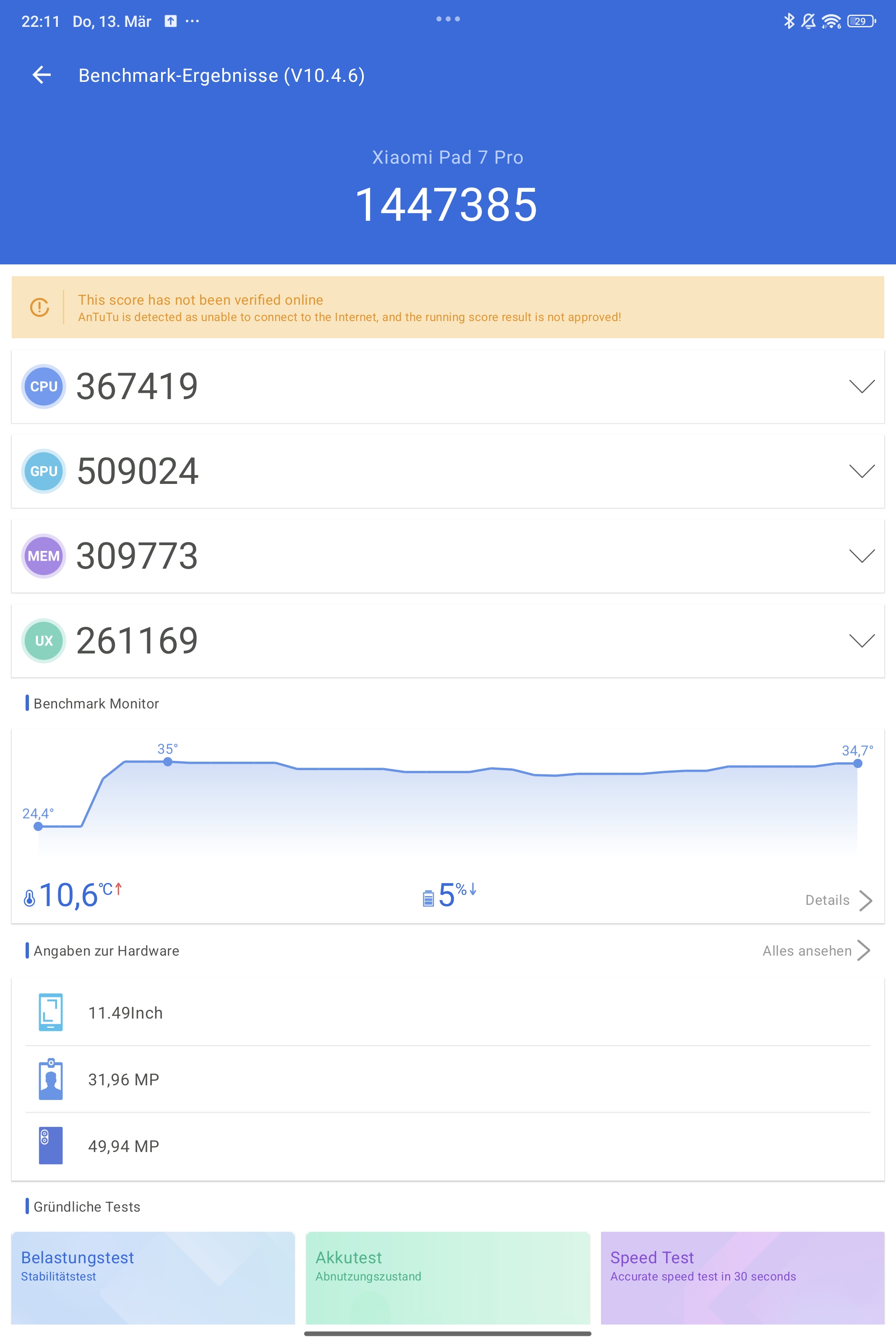Tap the Bluetooth status icon
This screenshot has width=896, height=1343.
click(x=789, y=21)
